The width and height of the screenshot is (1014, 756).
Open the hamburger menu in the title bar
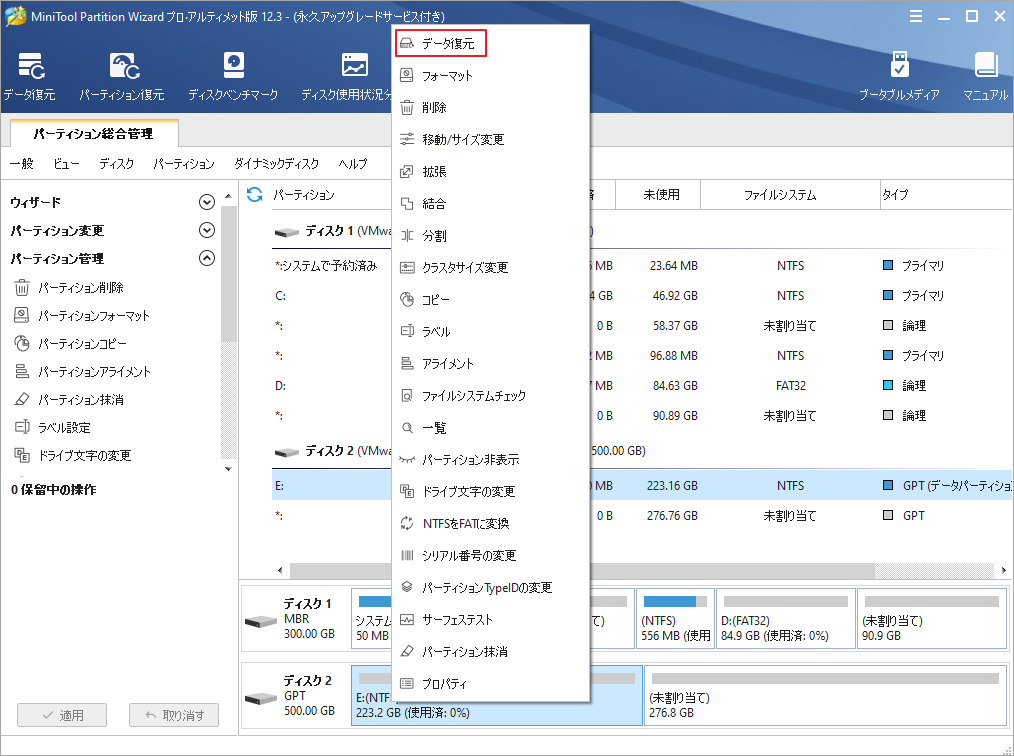click(916, 16)
